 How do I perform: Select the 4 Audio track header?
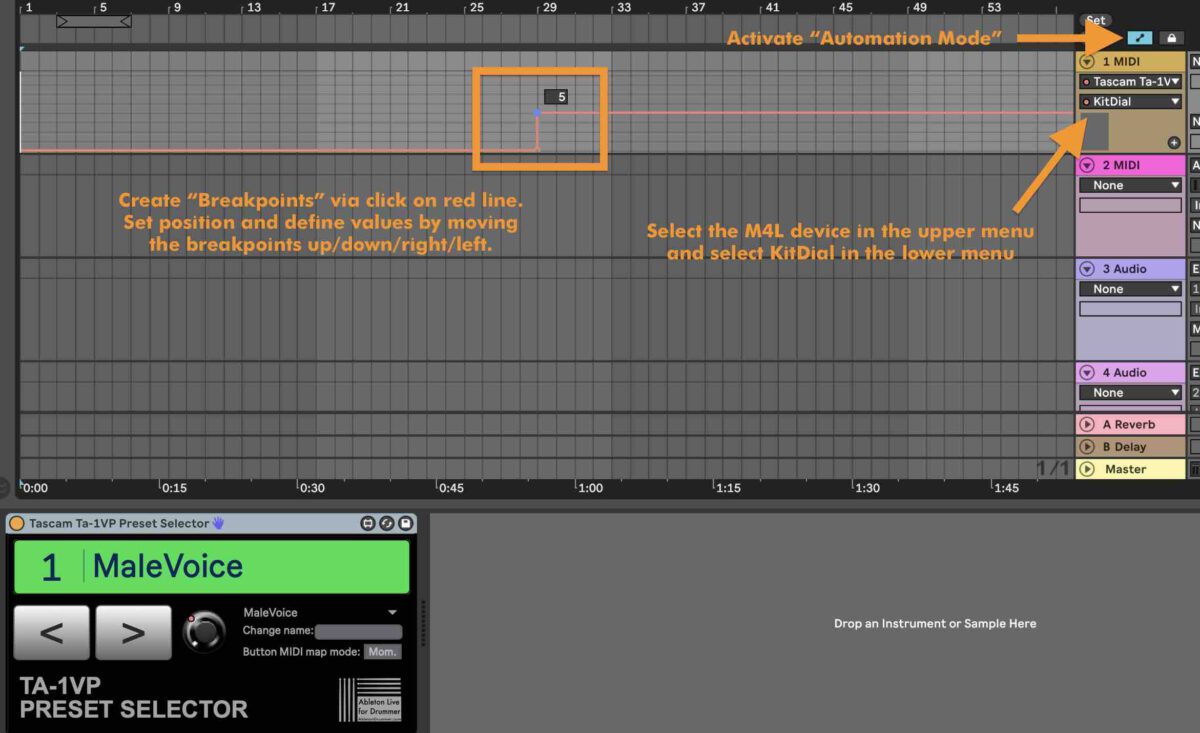[1131, 373]
